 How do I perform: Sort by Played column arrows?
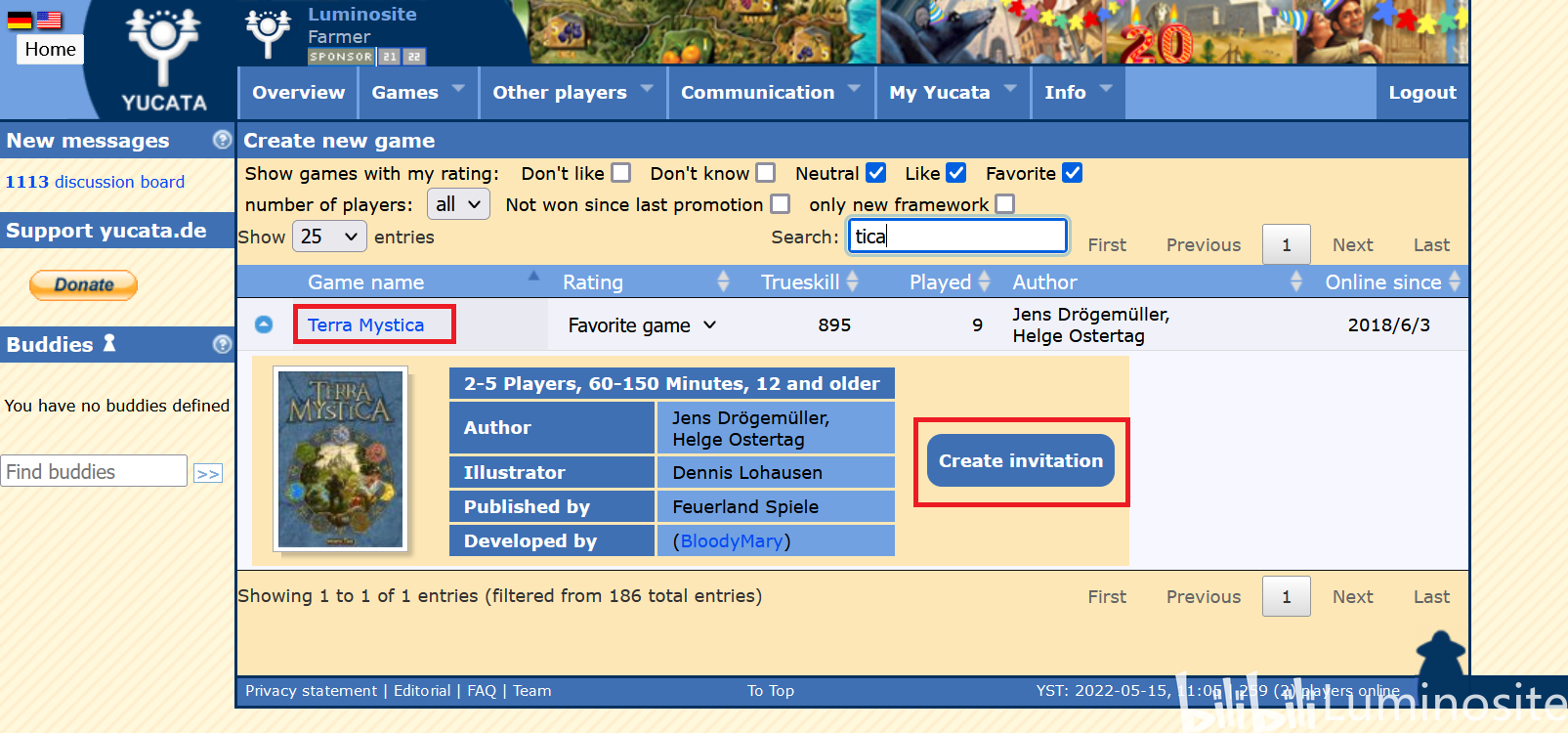(x=984, y=281)
